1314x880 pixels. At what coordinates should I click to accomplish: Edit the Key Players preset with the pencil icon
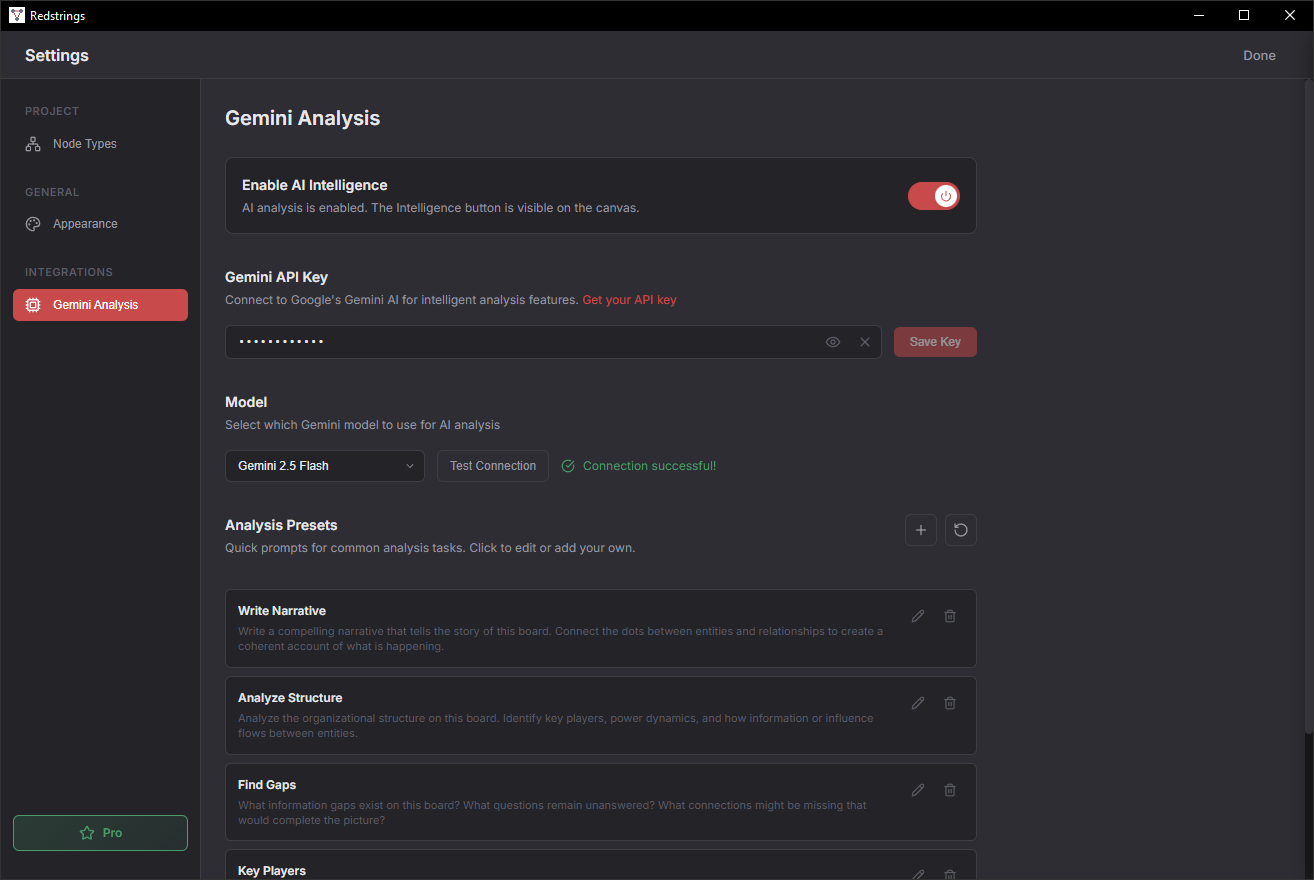click(917, 874)
